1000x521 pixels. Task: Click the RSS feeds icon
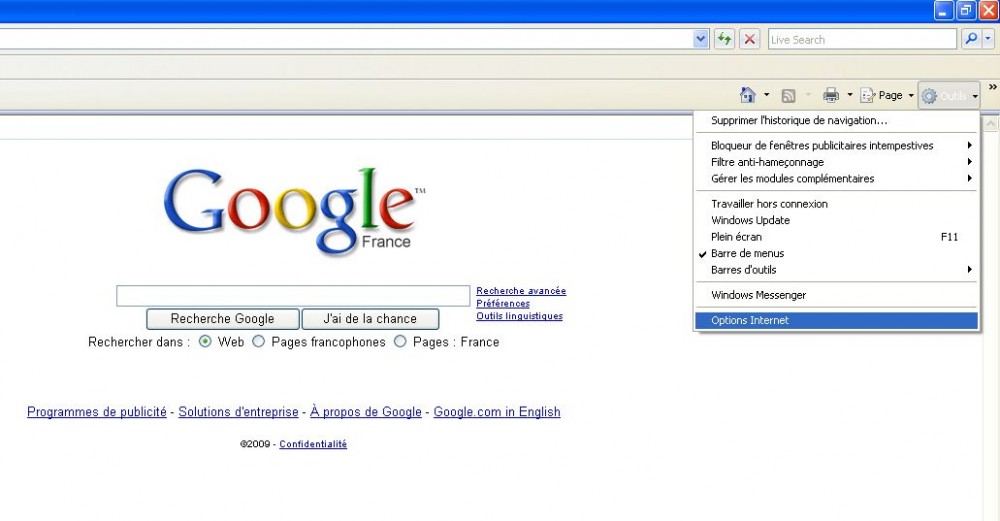(x=789, y=96)
